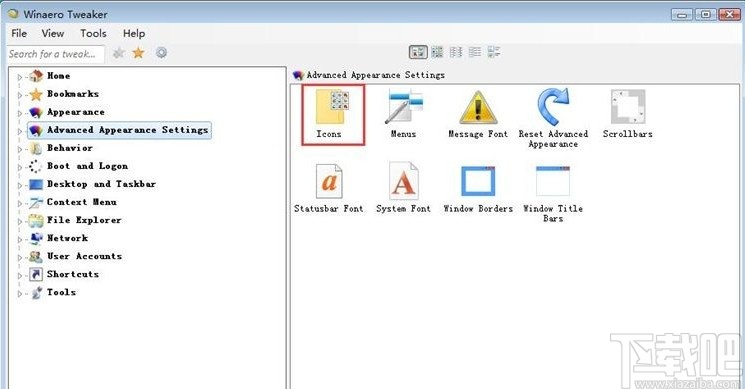
Task: Select Appearance category in tree
Action: (76, 112)
